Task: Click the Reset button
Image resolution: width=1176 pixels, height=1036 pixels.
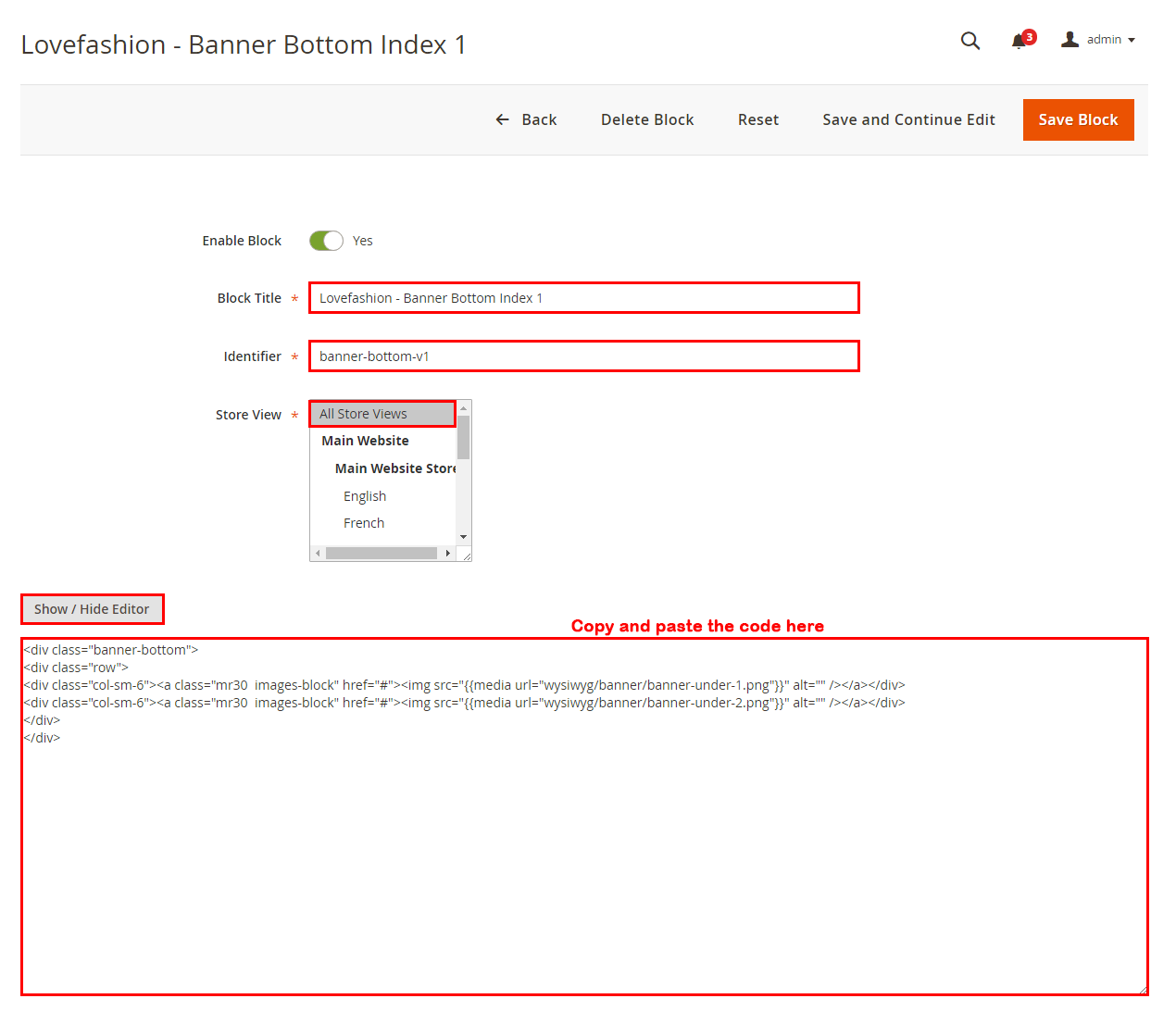Action: point(758,119)
